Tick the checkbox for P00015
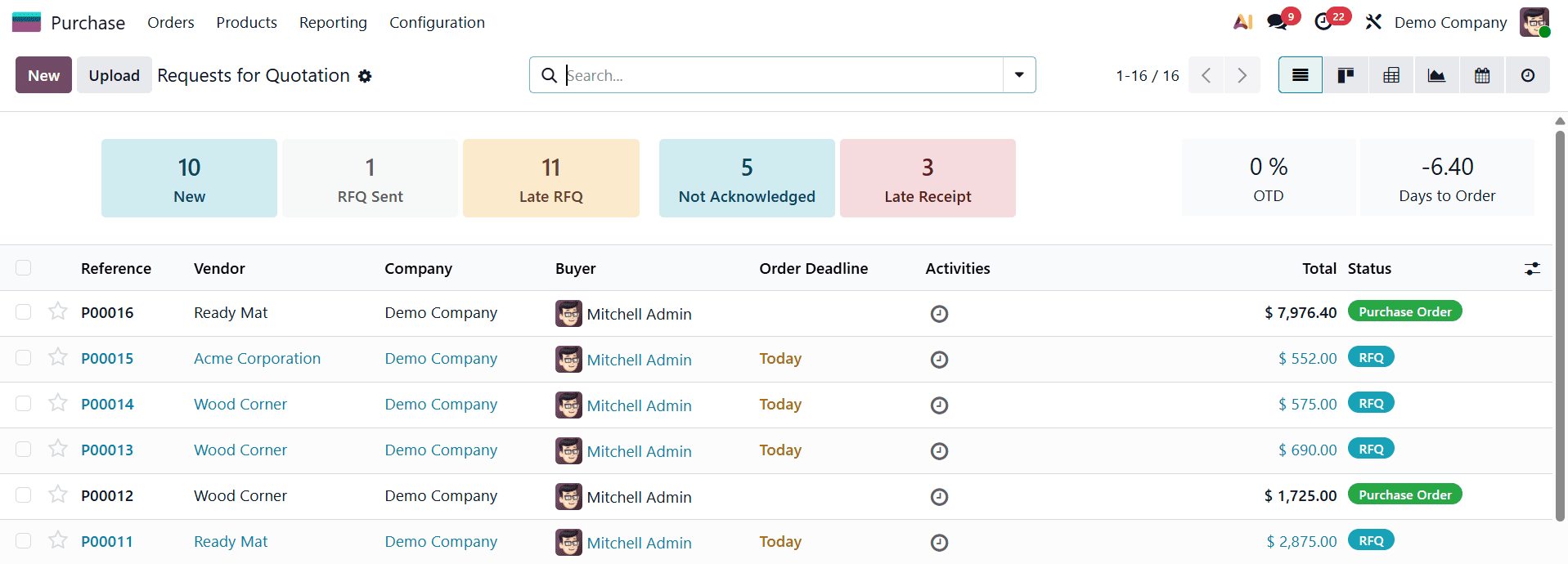Viewport: 1568px width, 564px height. point(23,358)
